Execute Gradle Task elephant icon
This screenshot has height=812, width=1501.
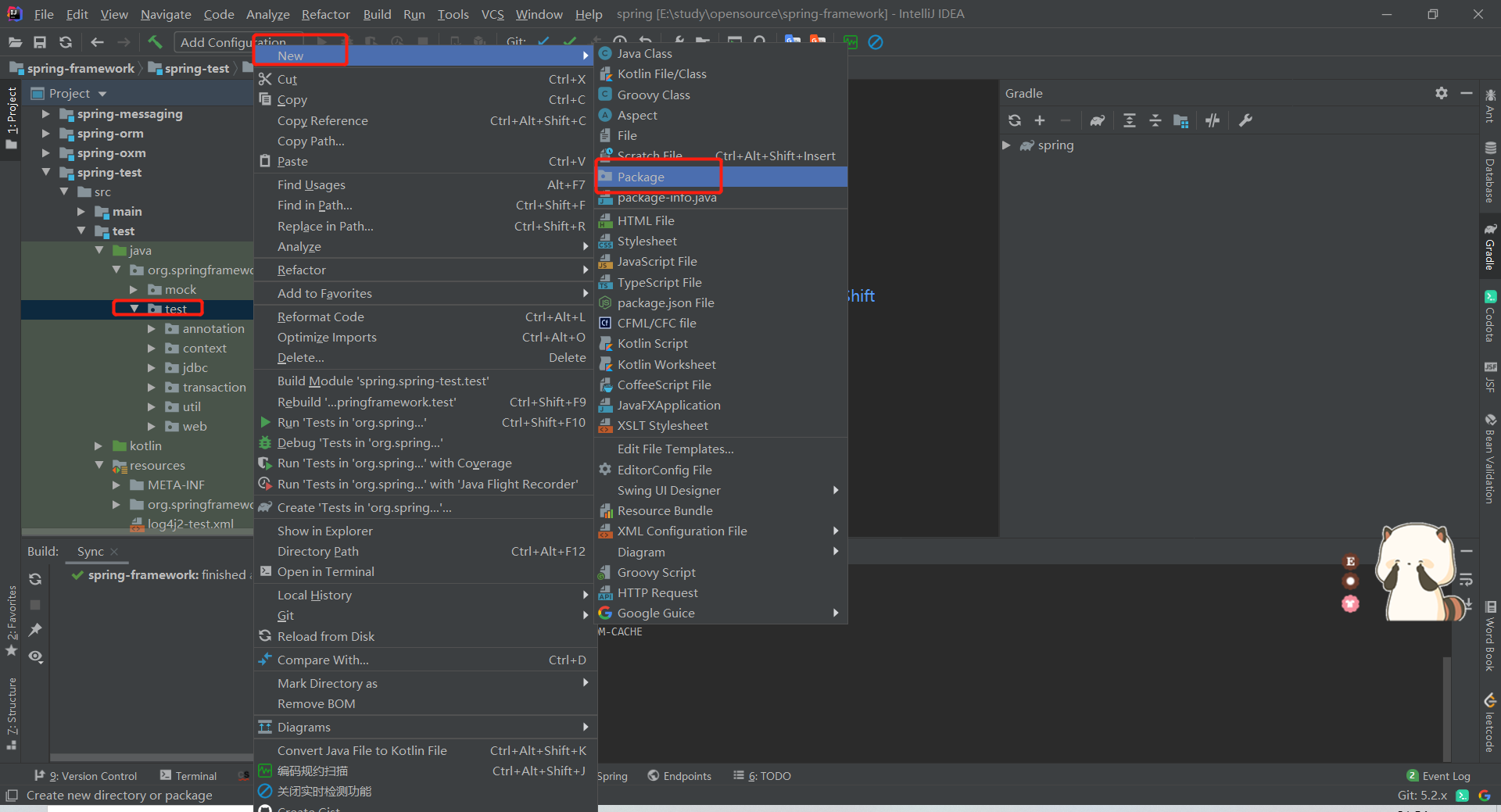click(1098, 120)
